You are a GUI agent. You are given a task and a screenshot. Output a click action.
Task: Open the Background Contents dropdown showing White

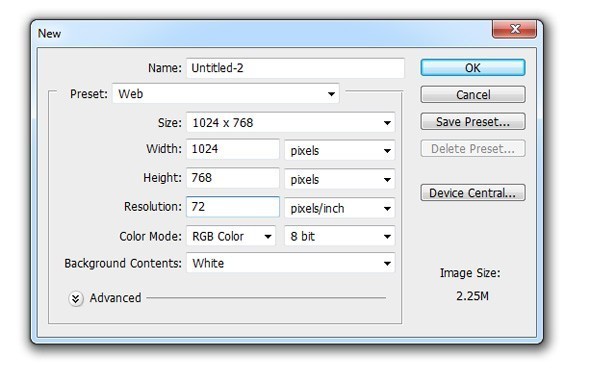coord(290,263)
